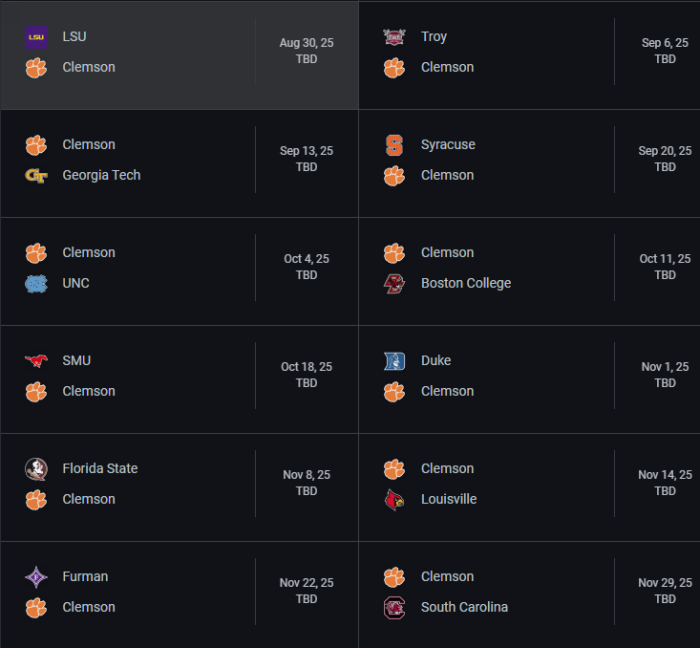Screen dimensions: 700x648
Task: Click the Boston College eagle logo
Action: point(394,284)
